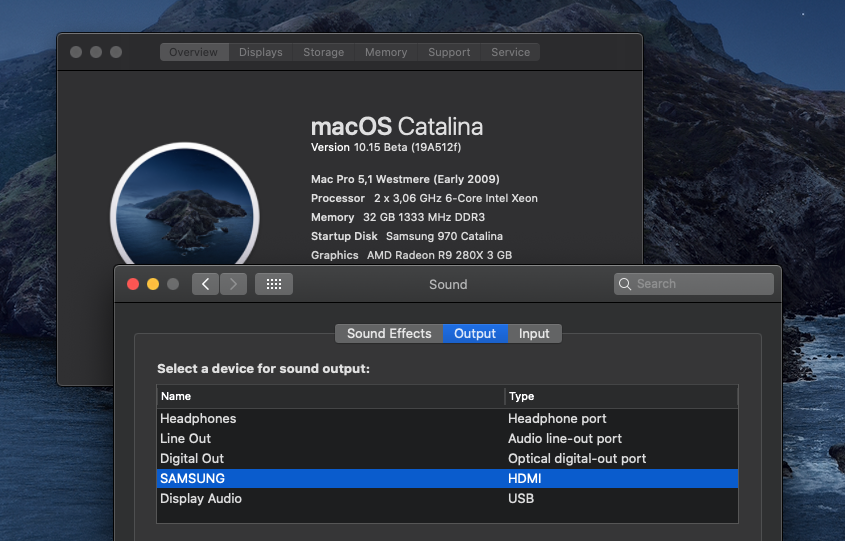Click 'Samsung 970 Catalina' startup disk text
The height and width of the screenshot is (541, 845).
point(444,236)
